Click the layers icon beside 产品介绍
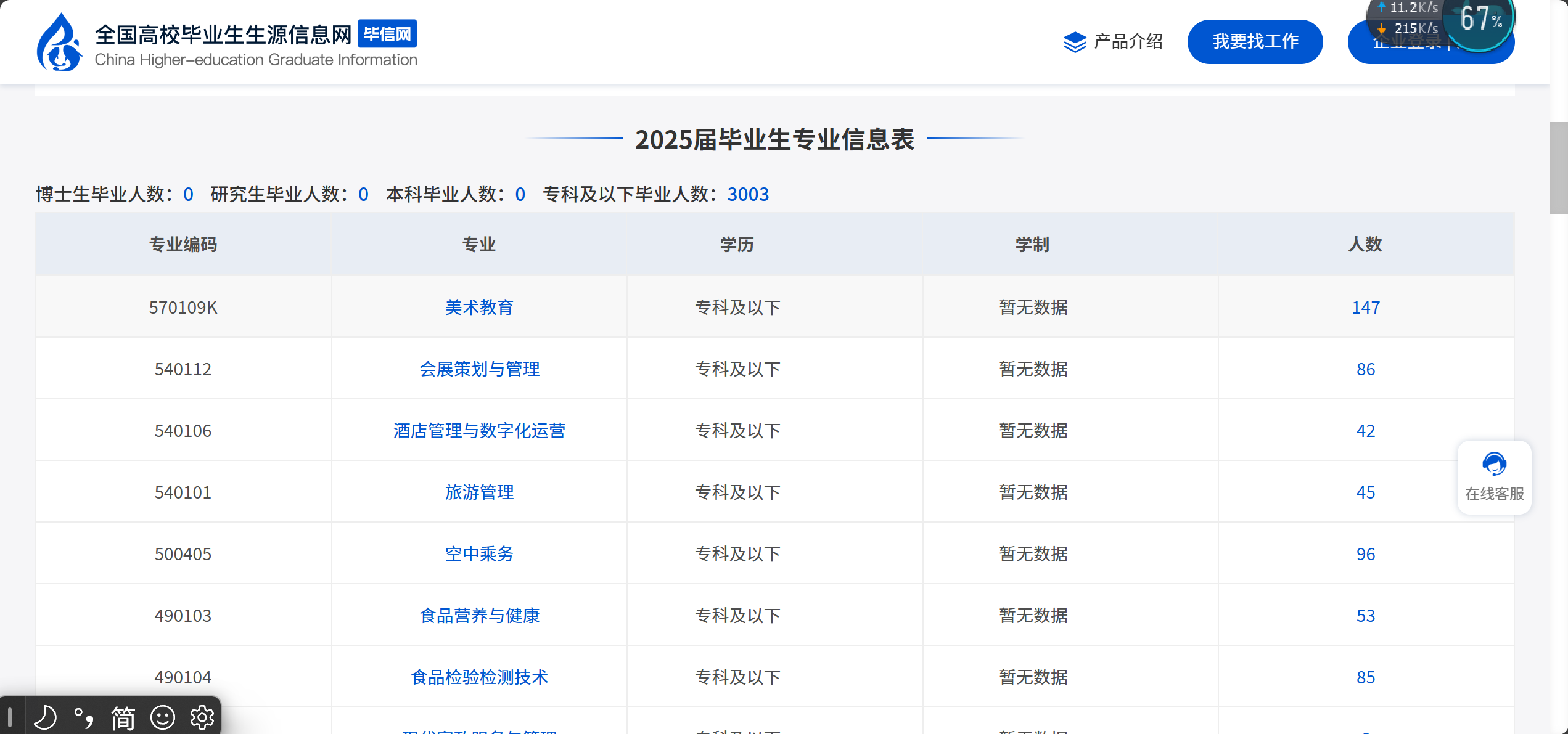 1075,42
